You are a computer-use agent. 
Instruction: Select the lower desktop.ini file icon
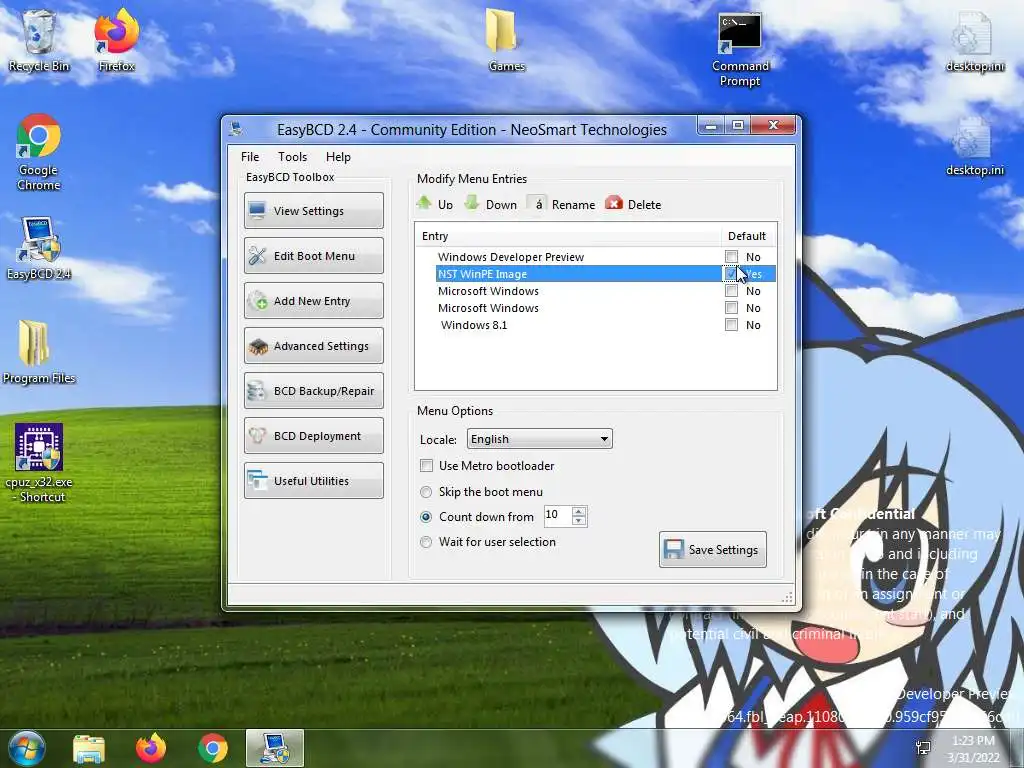click(x=975, y=146)
